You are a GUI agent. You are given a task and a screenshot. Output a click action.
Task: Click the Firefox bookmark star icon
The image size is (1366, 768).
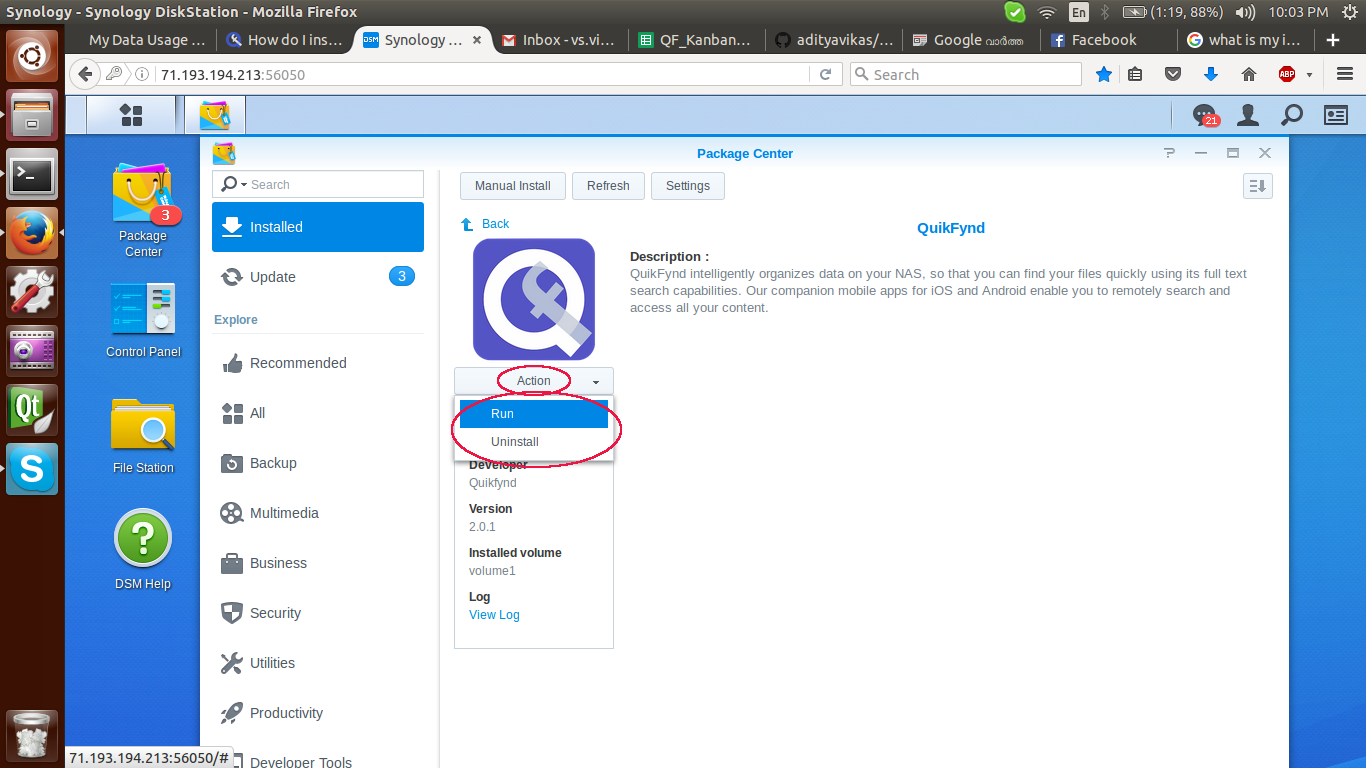[x=1104, y=74]
